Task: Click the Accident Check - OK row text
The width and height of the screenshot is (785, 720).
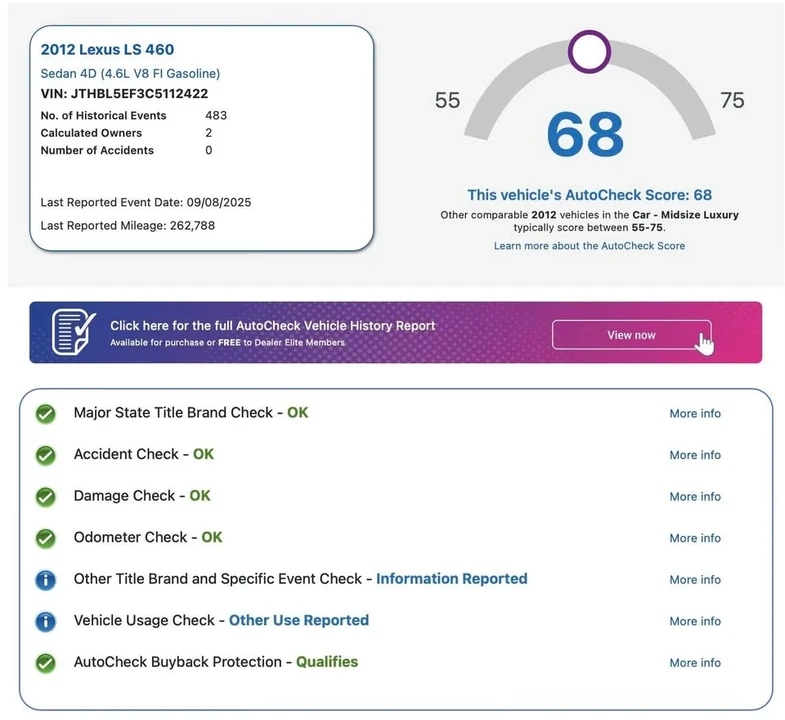Action: tap(144, 454)
